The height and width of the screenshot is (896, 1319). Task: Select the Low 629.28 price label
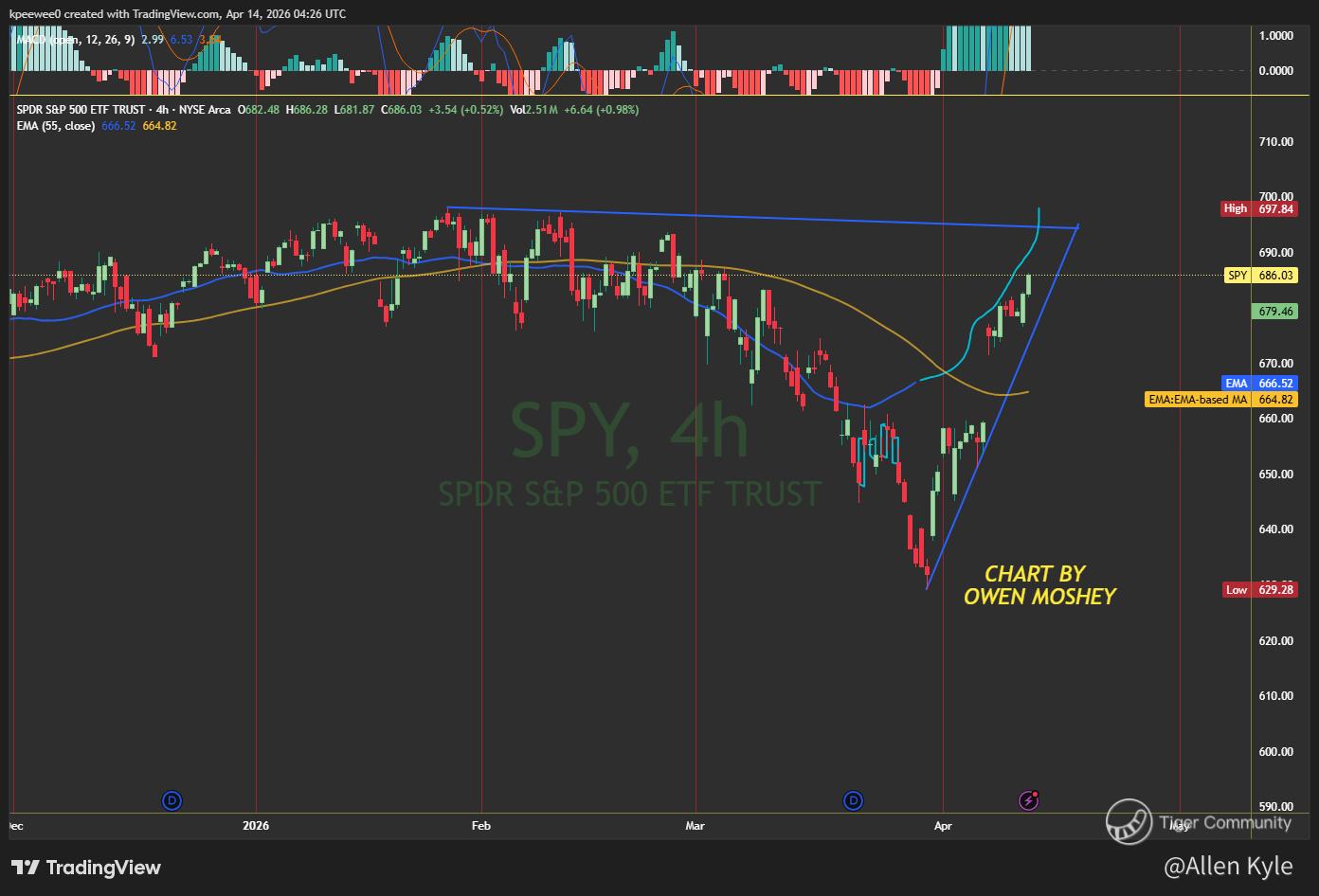pyautogui.click(x=1258, y=590)
